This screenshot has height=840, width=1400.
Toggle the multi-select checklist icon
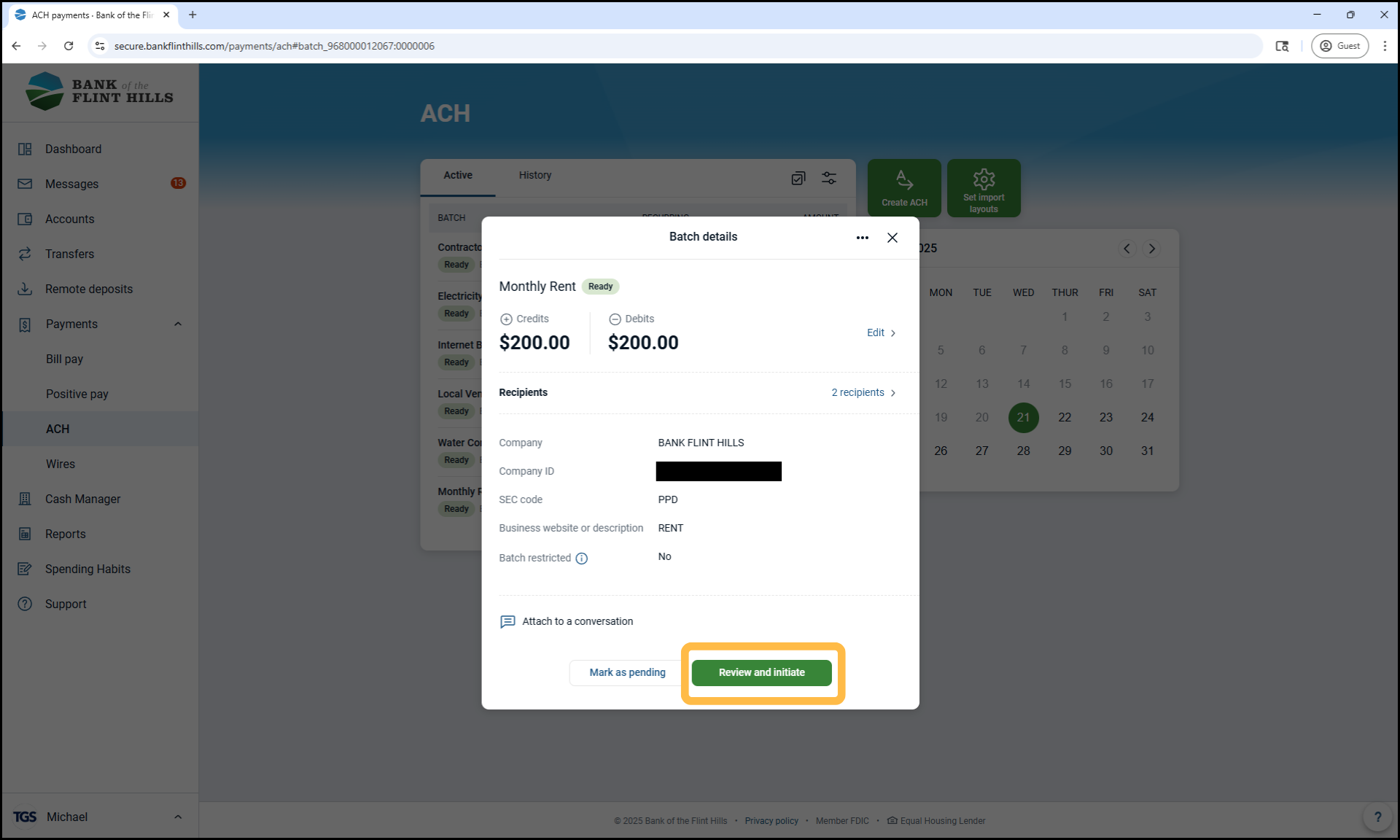coord(798,178)
